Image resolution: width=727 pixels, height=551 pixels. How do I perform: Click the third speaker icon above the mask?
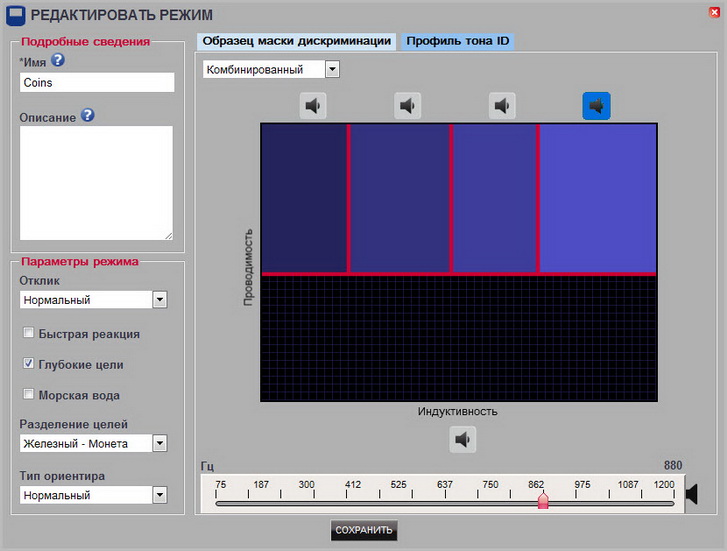pos(502,105)
